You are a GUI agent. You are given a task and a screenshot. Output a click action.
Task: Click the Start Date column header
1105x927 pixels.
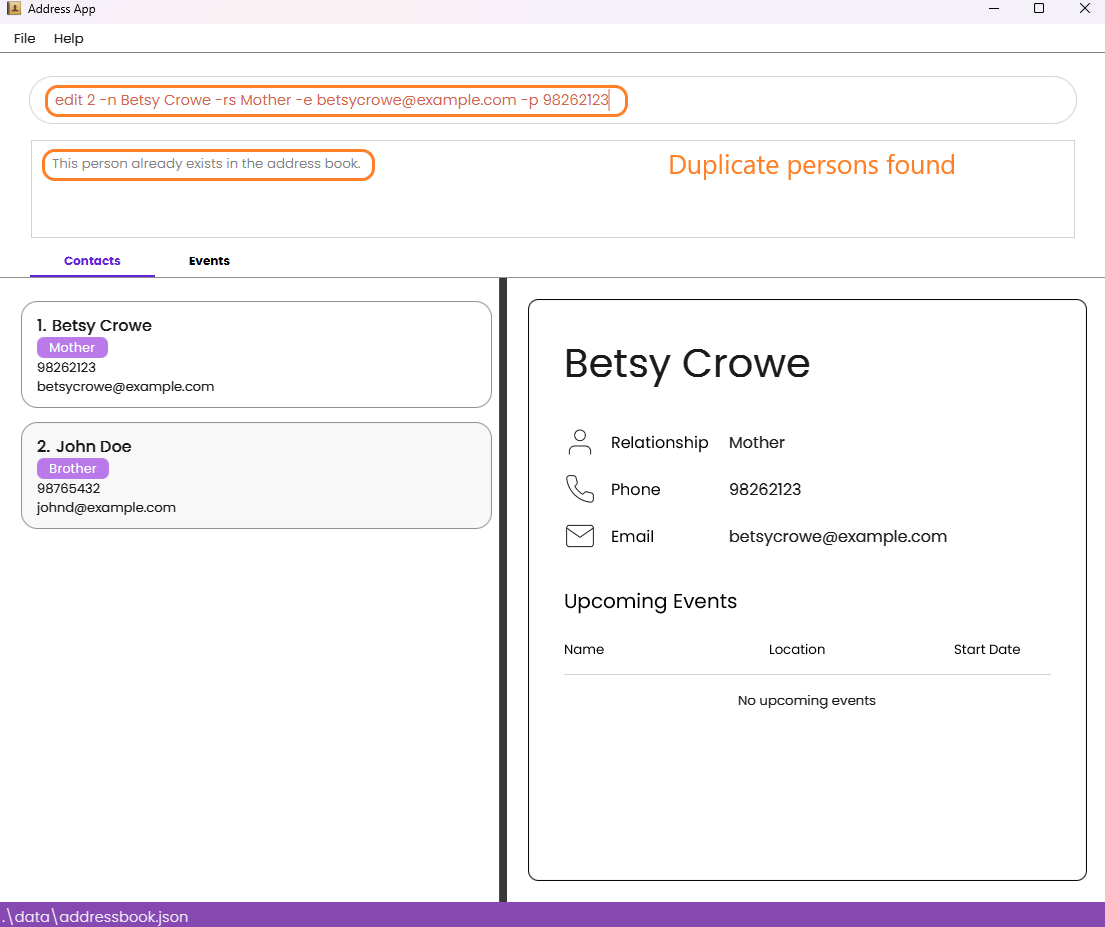[987, 649]
